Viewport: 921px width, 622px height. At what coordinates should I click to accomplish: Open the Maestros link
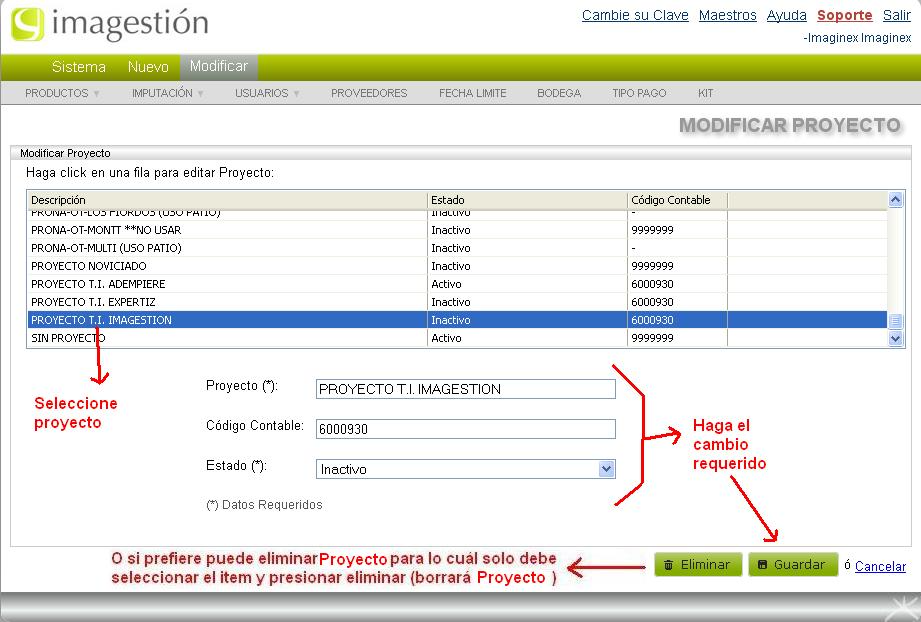point(727,15)
